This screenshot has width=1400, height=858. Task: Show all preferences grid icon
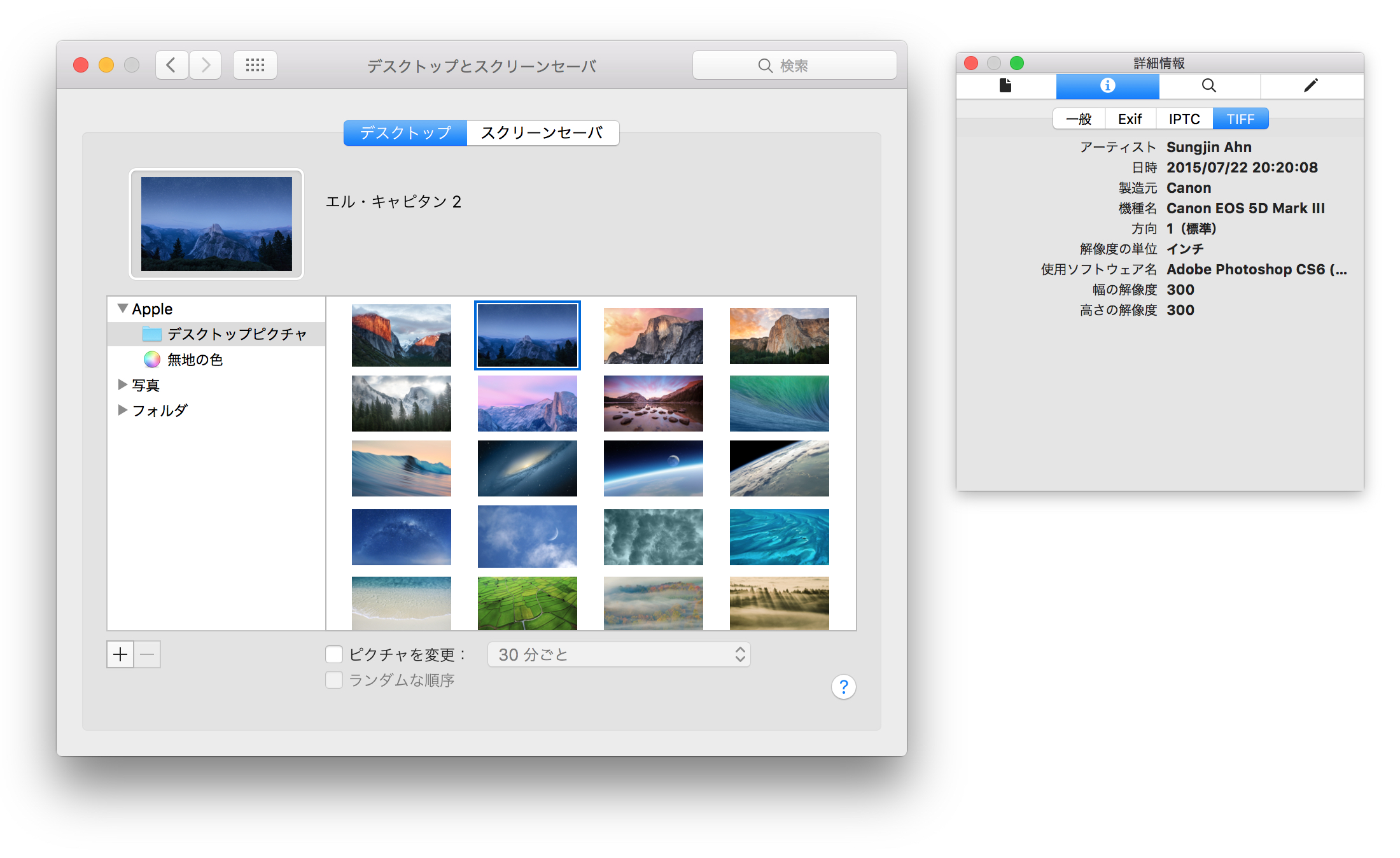[255, 65]
